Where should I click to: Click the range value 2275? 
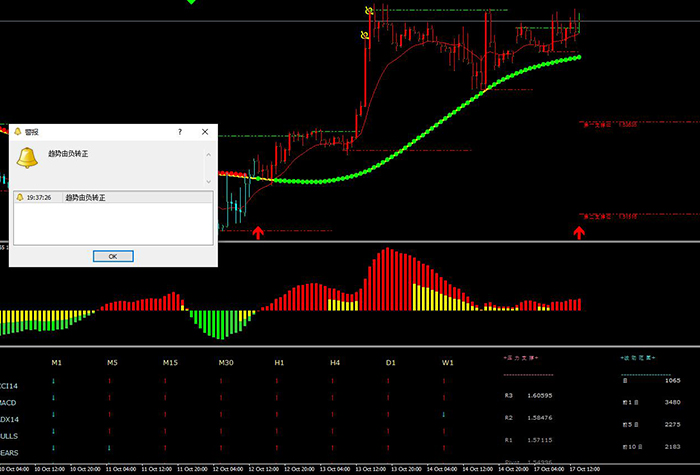click(673, 424)
